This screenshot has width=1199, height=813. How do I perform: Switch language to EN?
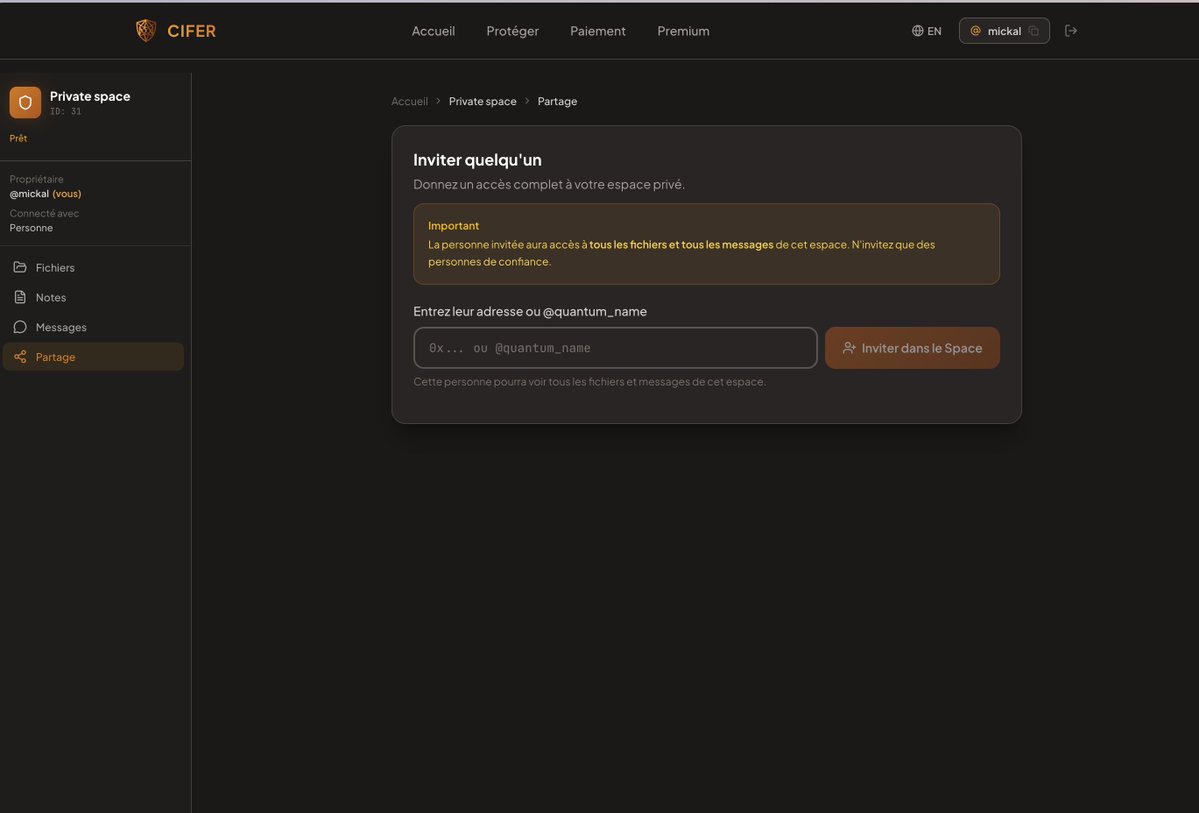[x=934, y=31]
